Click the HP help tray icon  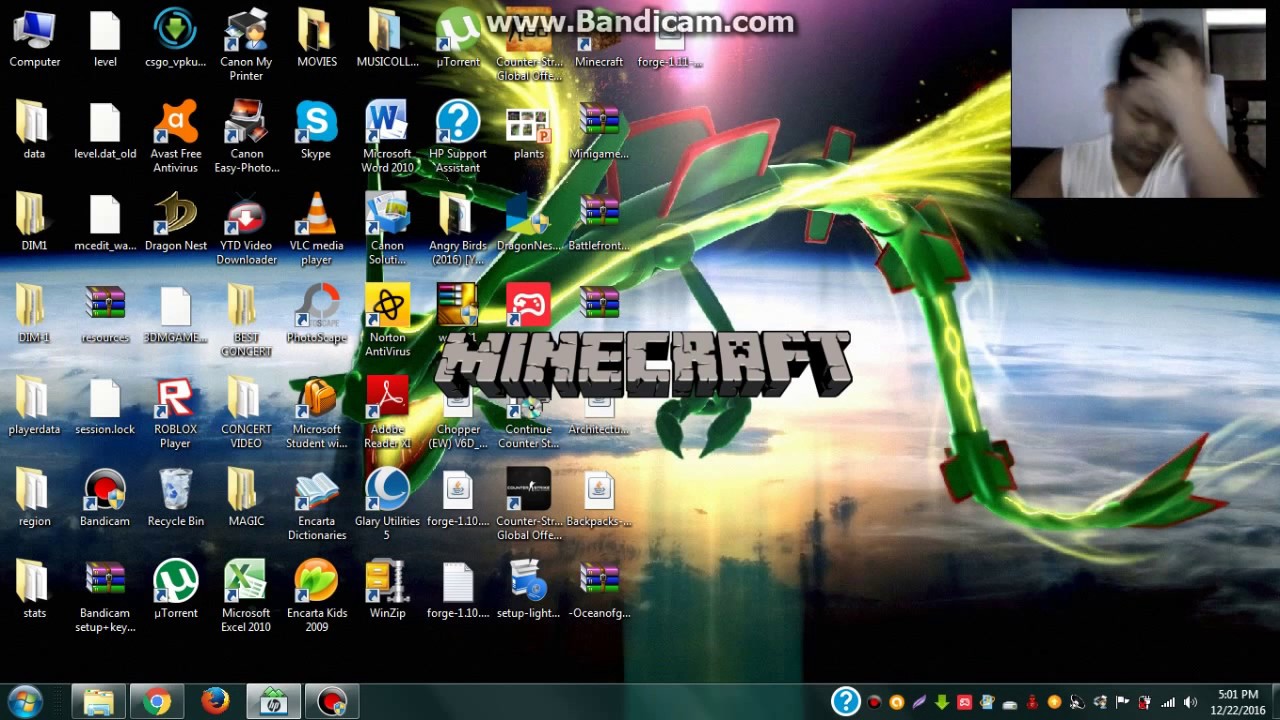tap(846, 702)
